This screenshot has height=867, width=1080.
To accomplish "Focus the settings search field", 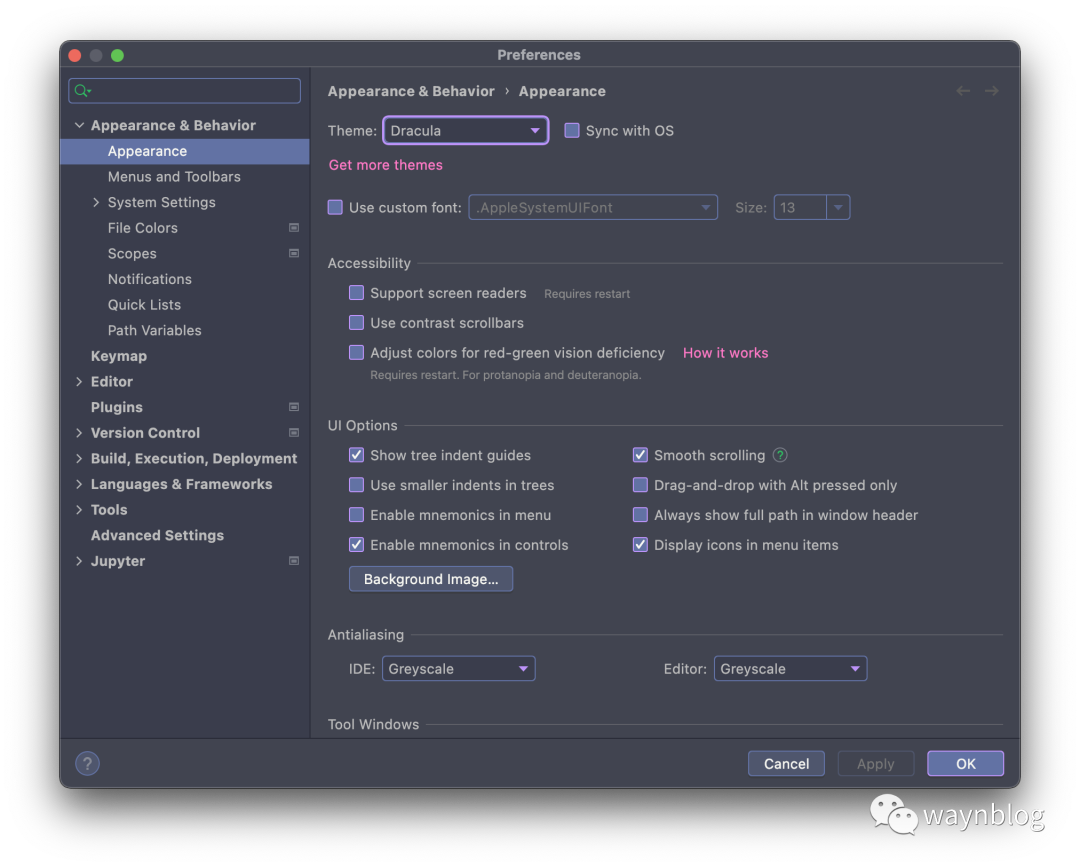I will [185, 91].
